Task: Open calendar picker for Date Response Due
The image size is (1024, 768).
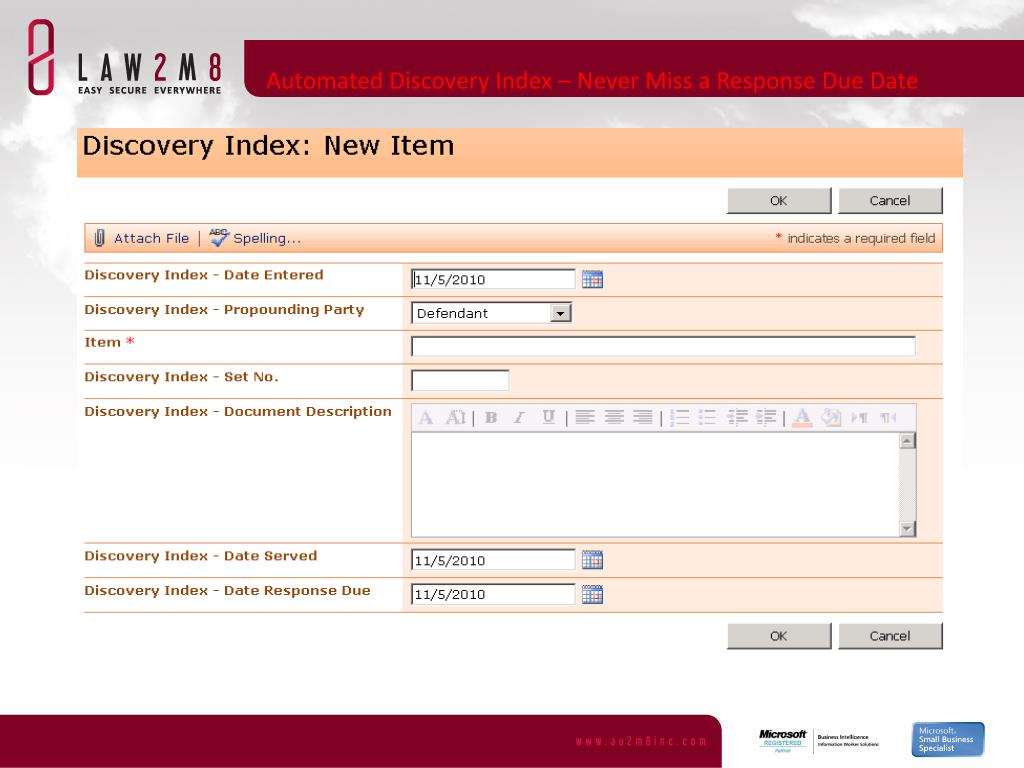Action: coord(592,594)
